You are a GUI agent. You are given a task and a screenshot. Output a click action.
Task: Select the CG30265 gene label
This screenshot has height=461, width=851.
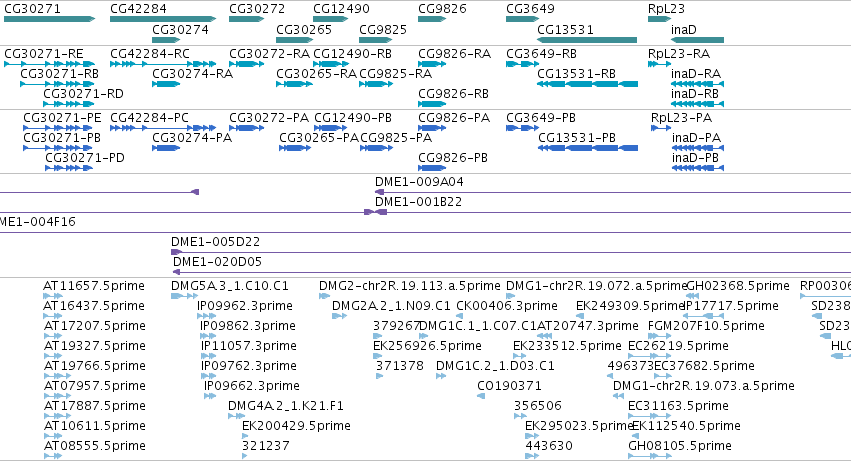(x=304, y=29)
